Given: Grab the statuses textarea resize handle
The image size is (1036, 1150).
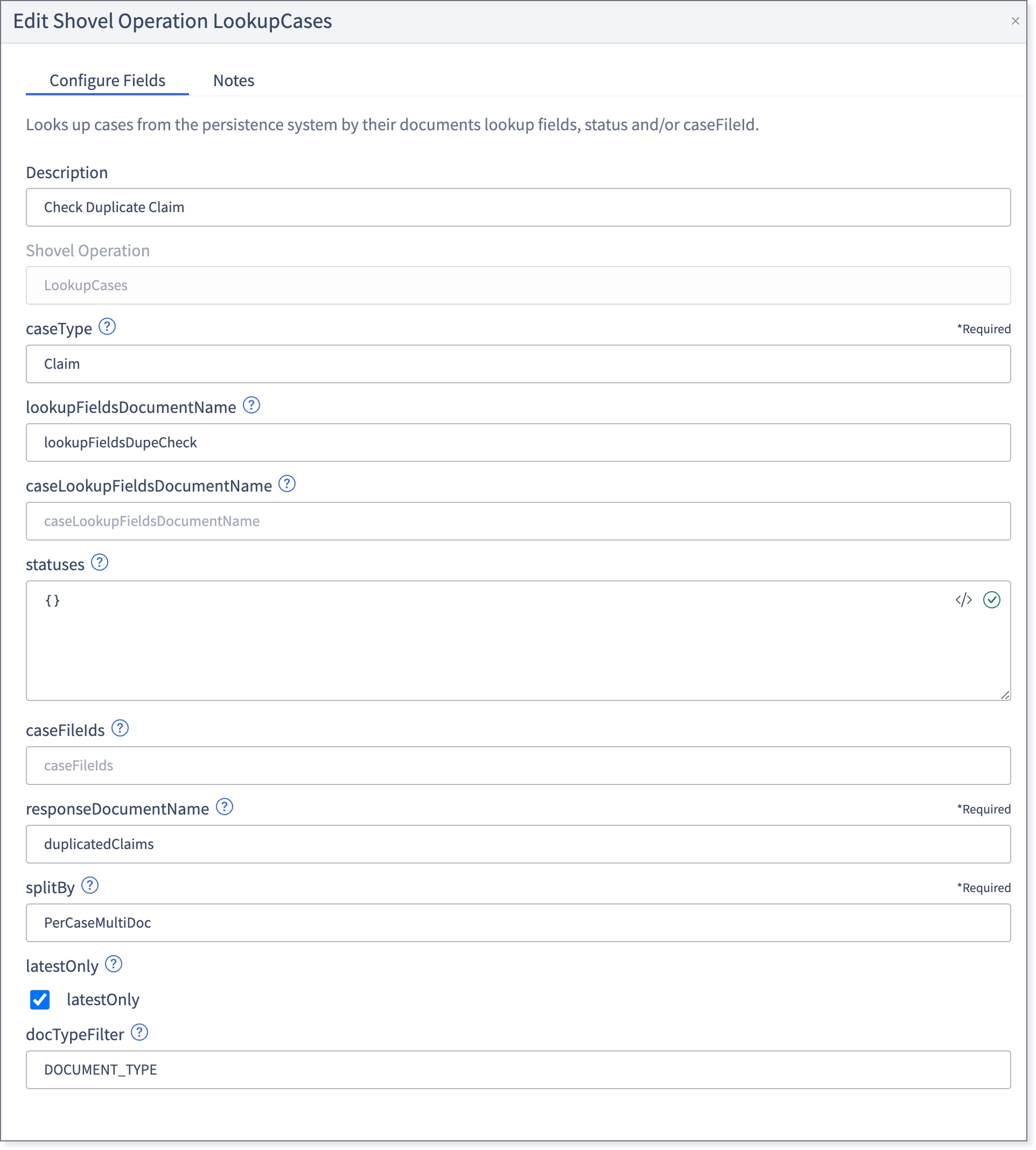Looking at the screenshot, I should click(x=1005, y=695).
